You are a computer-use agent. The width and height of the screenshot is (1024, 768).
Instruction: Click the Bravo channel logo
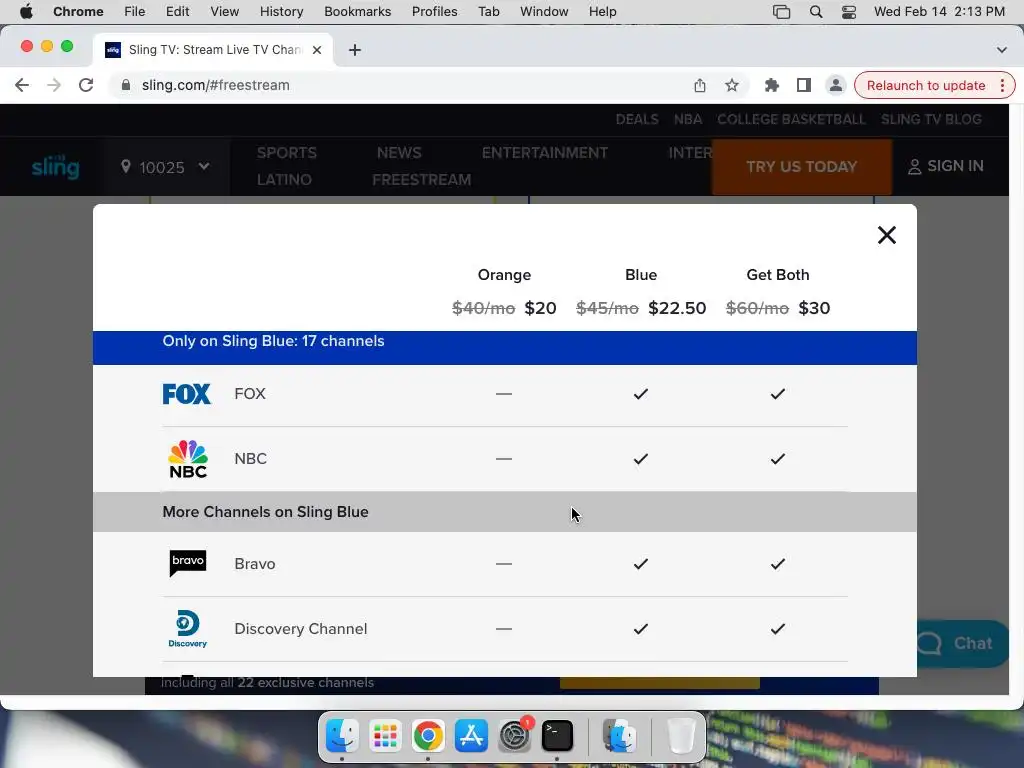pos(188,563)
